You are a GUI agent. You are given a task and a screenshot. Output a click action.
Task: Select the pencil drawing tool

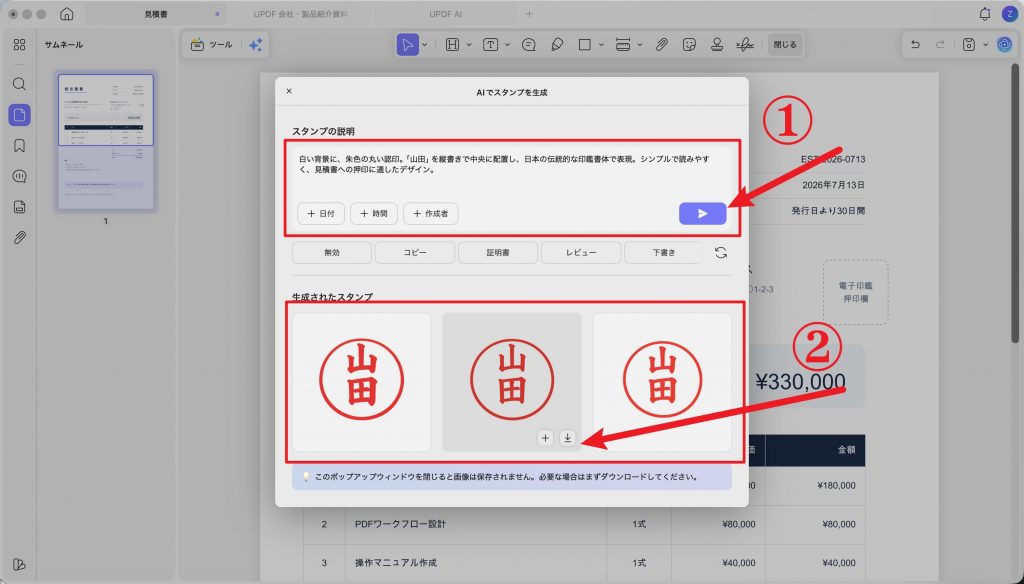click(557, 44)
